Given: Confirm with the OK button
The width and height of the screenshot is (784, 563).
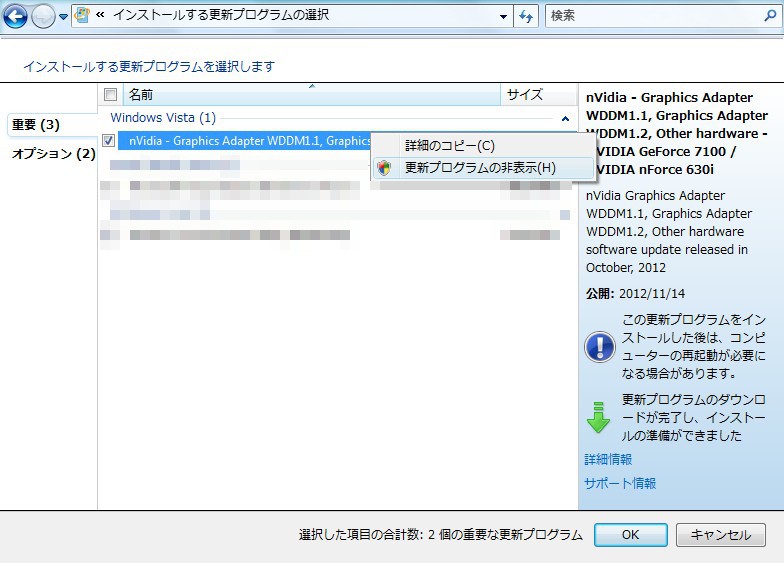Looking at the screenshot, I should tap(630, 535).
